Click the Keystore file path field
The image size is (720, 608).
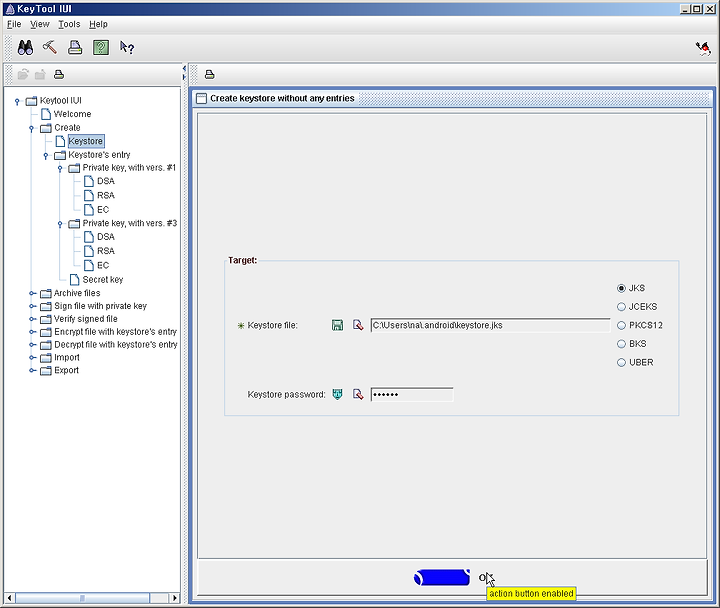point(490,325)
